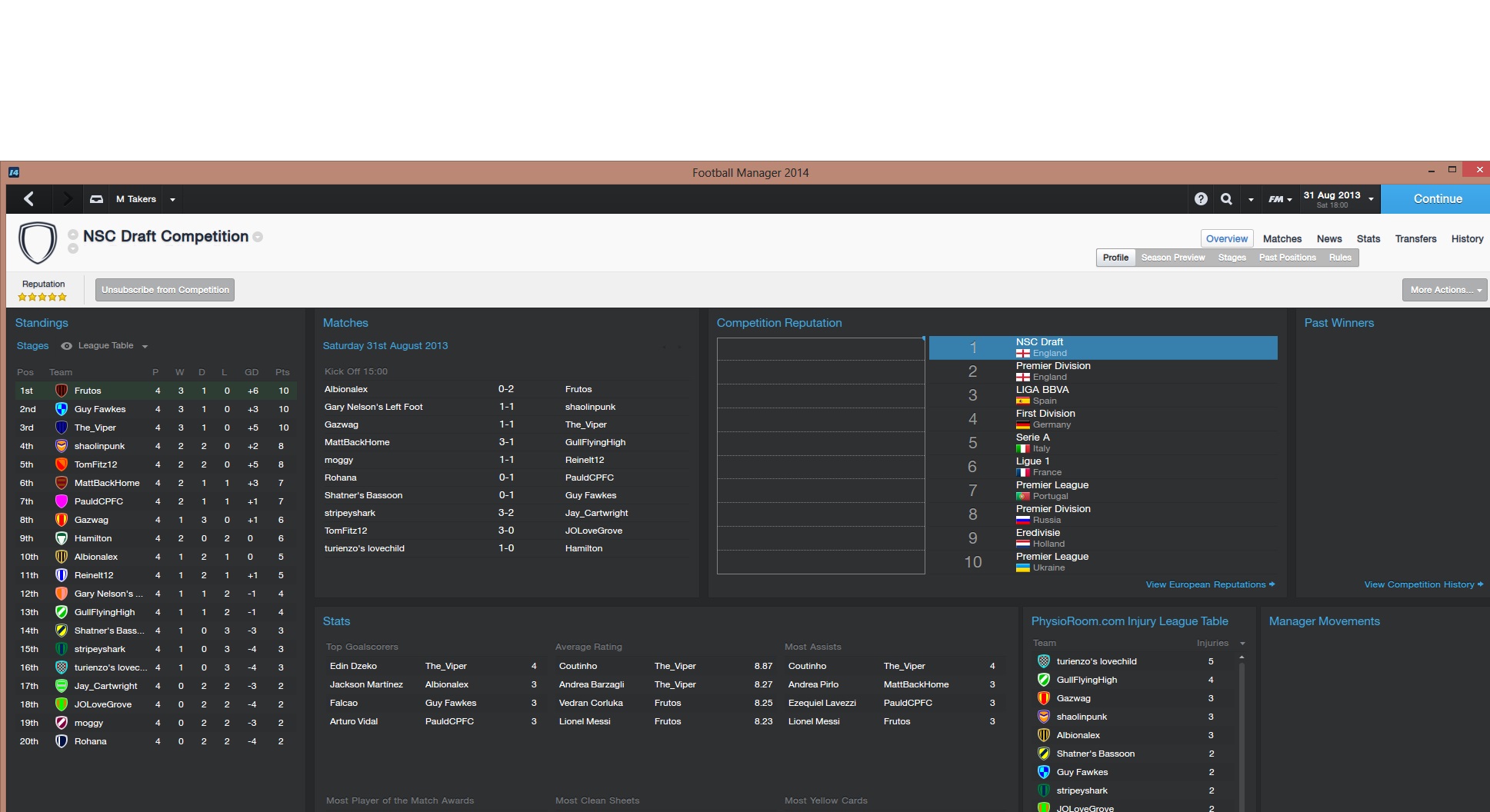Image resolution: width=1490 pixels, height=812 pixels.
Task: Select the NSC Draft England reputation row
Action: [1103, 348]
